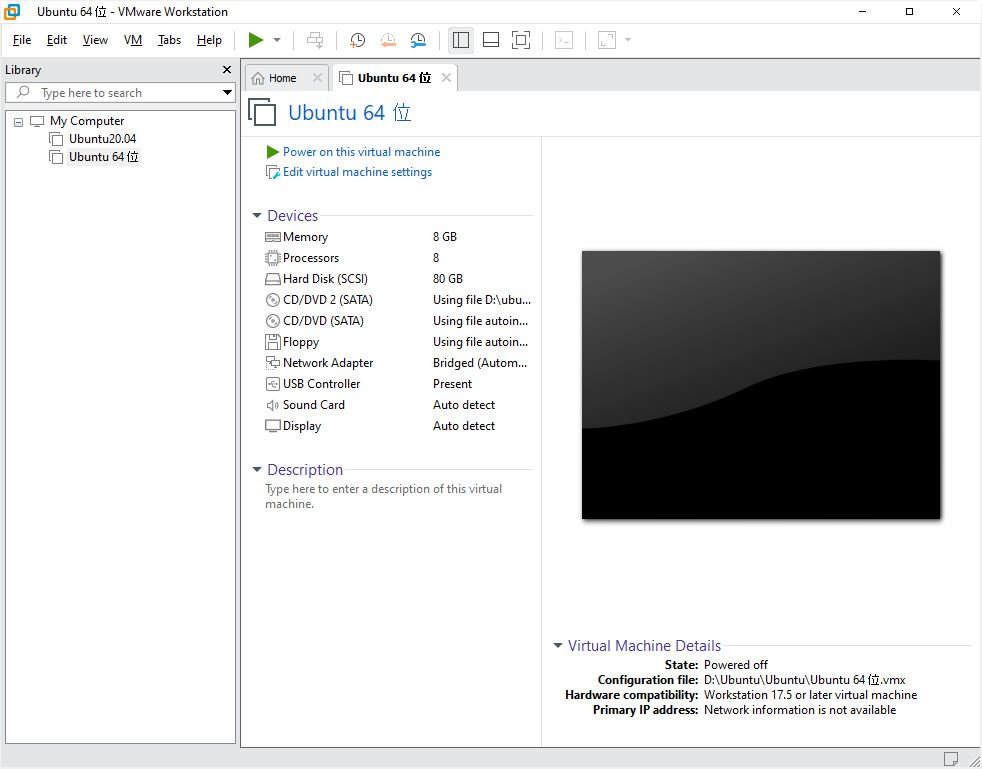Open the VM menu
Image resolution: width=982 pixels, height=769 pixels.
(x=133, y=40)
